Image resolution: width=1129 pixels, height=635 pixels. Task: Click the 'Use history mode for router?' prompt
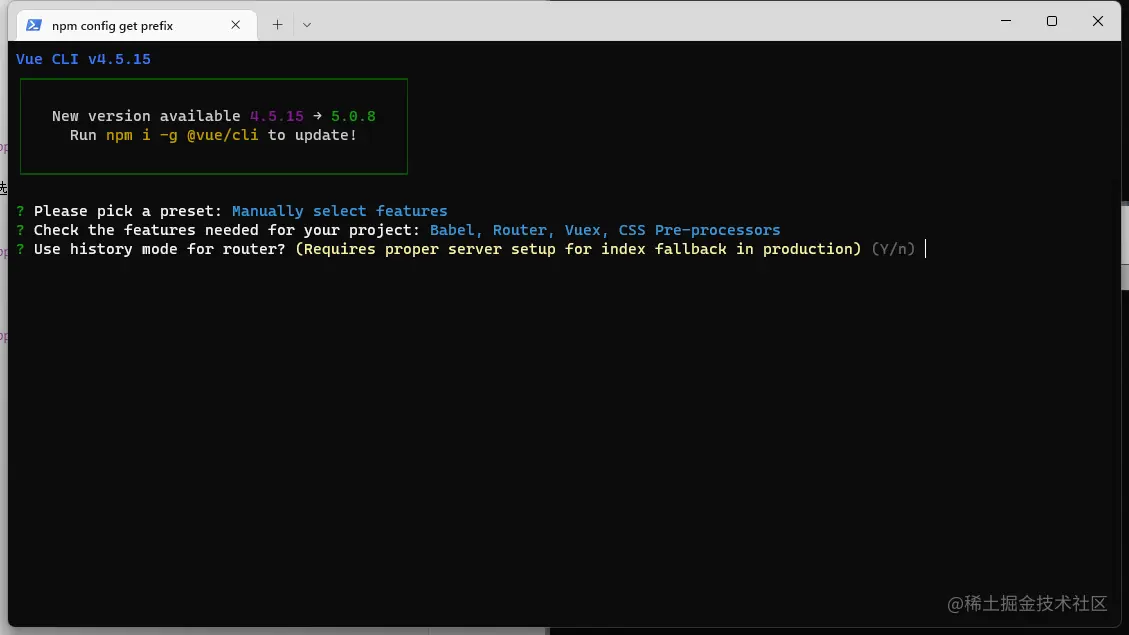(x=160, y=249)
